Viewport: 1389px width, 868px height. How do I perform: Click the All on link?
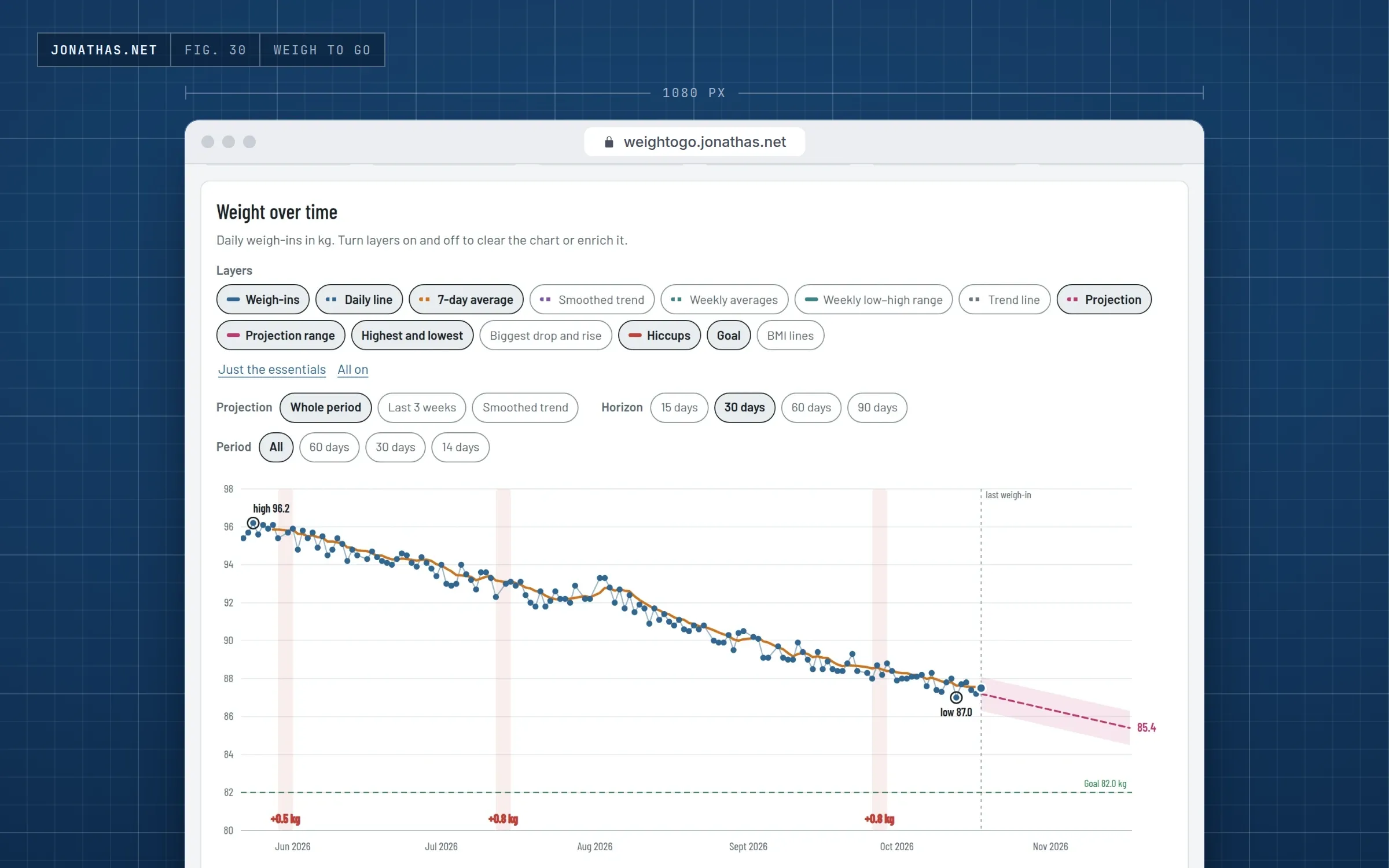coord(353,369)
